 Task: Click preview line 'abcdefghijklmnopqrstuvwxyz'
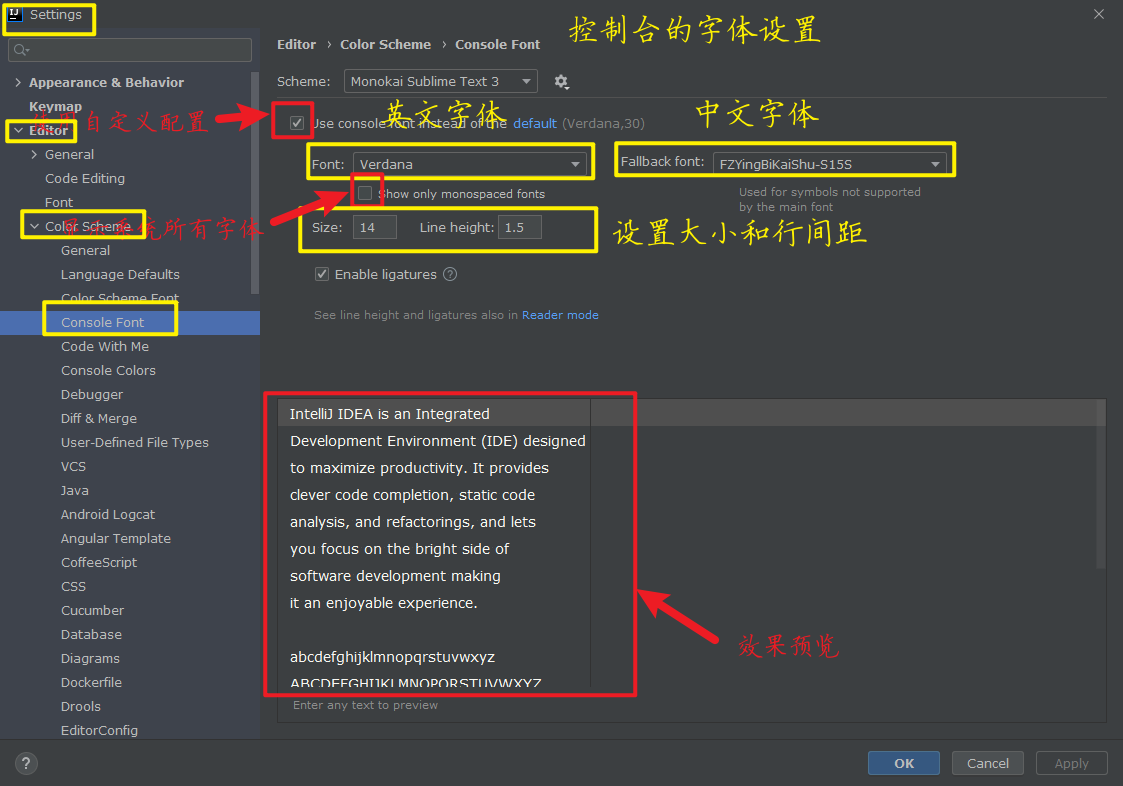click(392, 657)
